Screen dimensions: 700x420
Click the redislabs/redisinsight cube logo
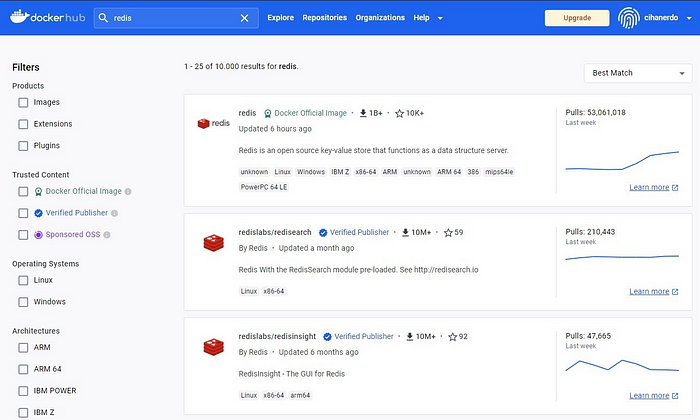click(x=213, y=347)
